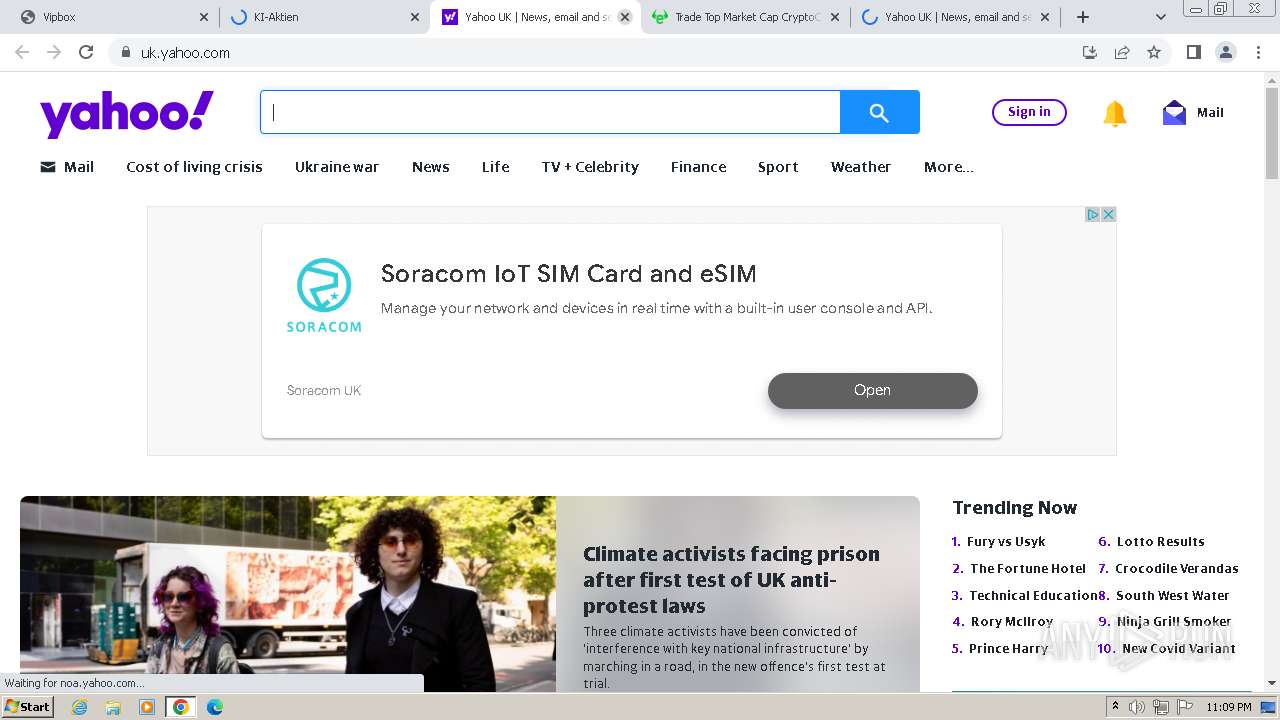Open Internet Explorer from the taskbar
Screen dimensions: 1280x720
coord(79,707)
